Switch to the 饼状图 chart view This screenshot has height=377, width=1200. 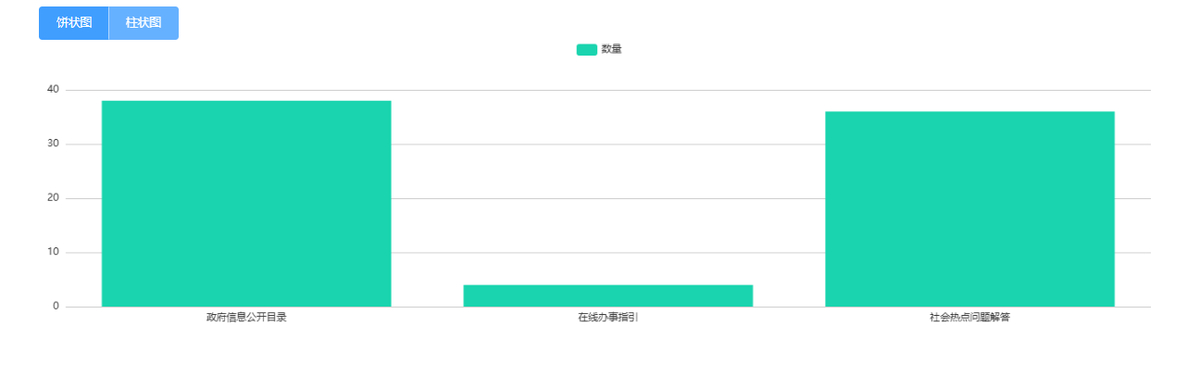click(74, 23)
